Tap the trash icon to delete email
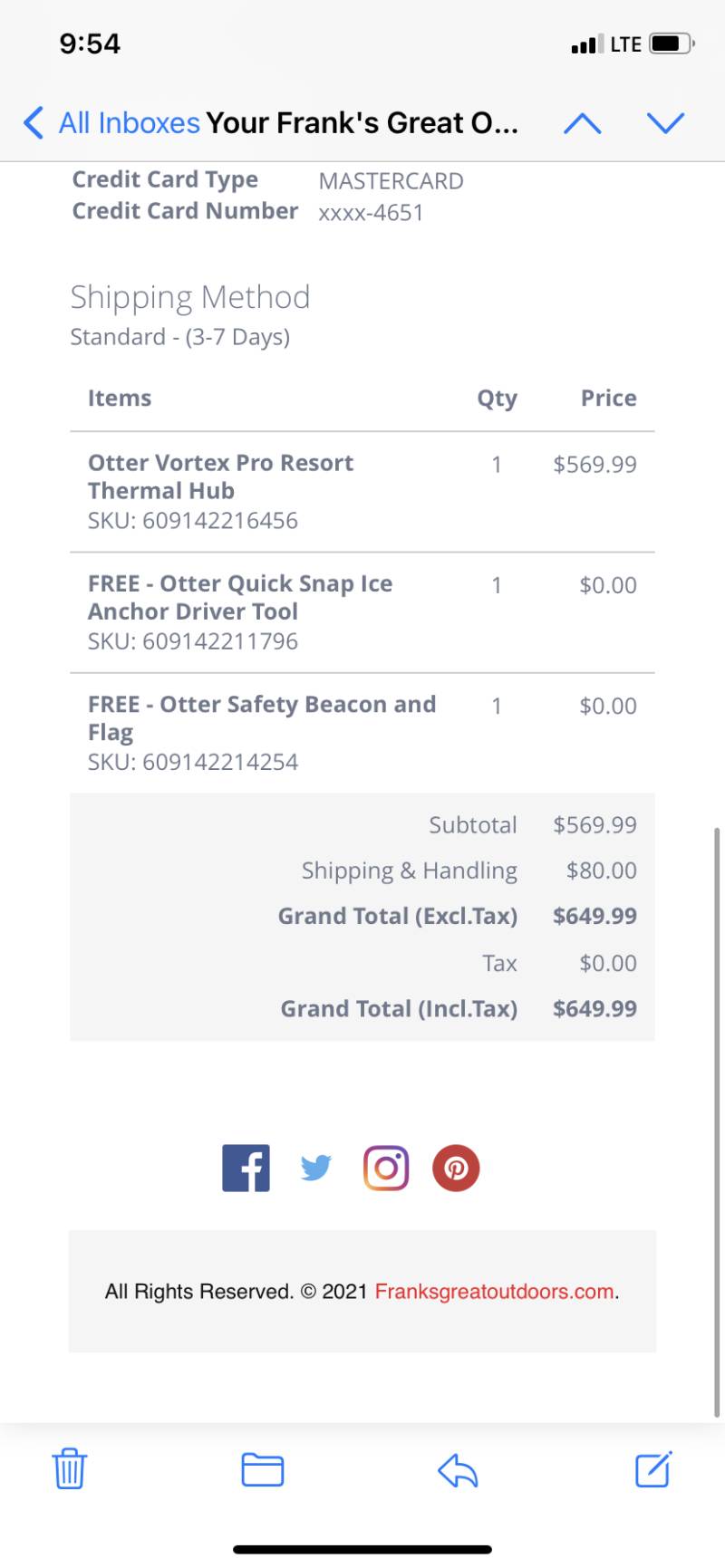 (70, 1469)
